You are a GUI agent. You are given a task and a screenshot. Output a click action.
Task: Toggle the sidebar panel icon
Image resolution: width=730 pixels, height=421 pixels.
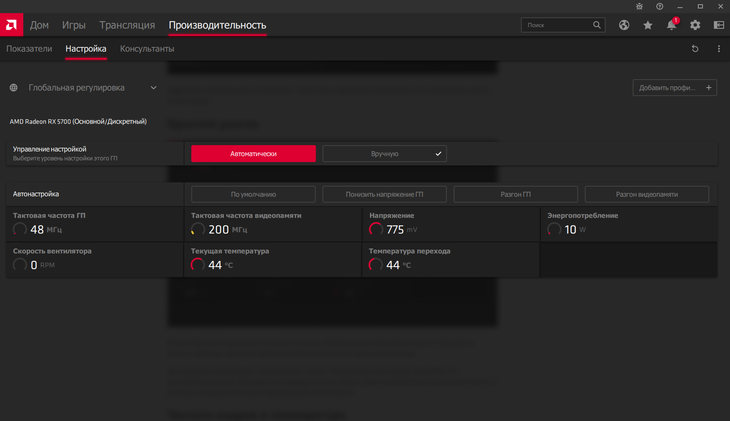tap(719, 25)
